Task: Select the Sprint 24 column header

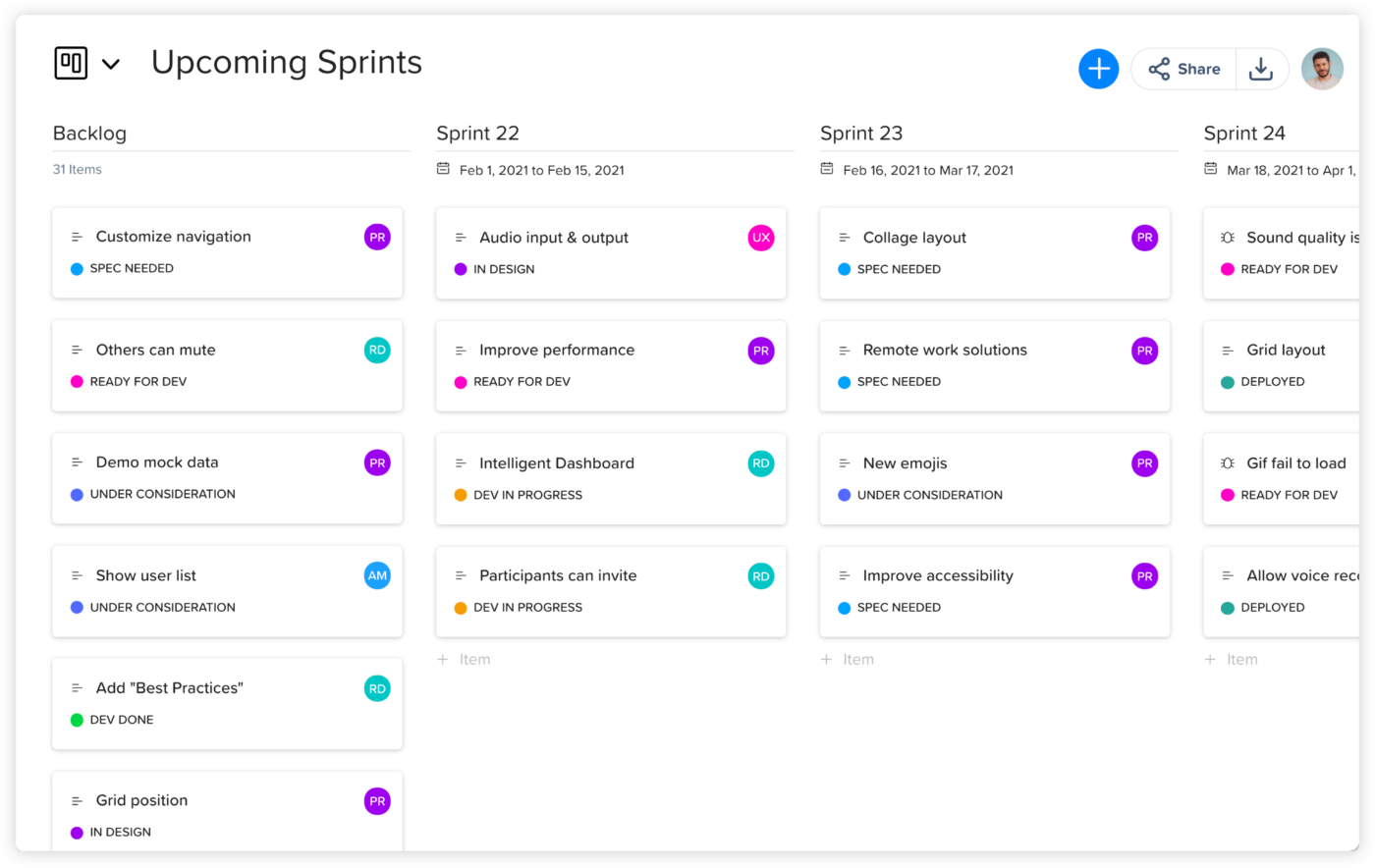Action: coord(1244,134)
